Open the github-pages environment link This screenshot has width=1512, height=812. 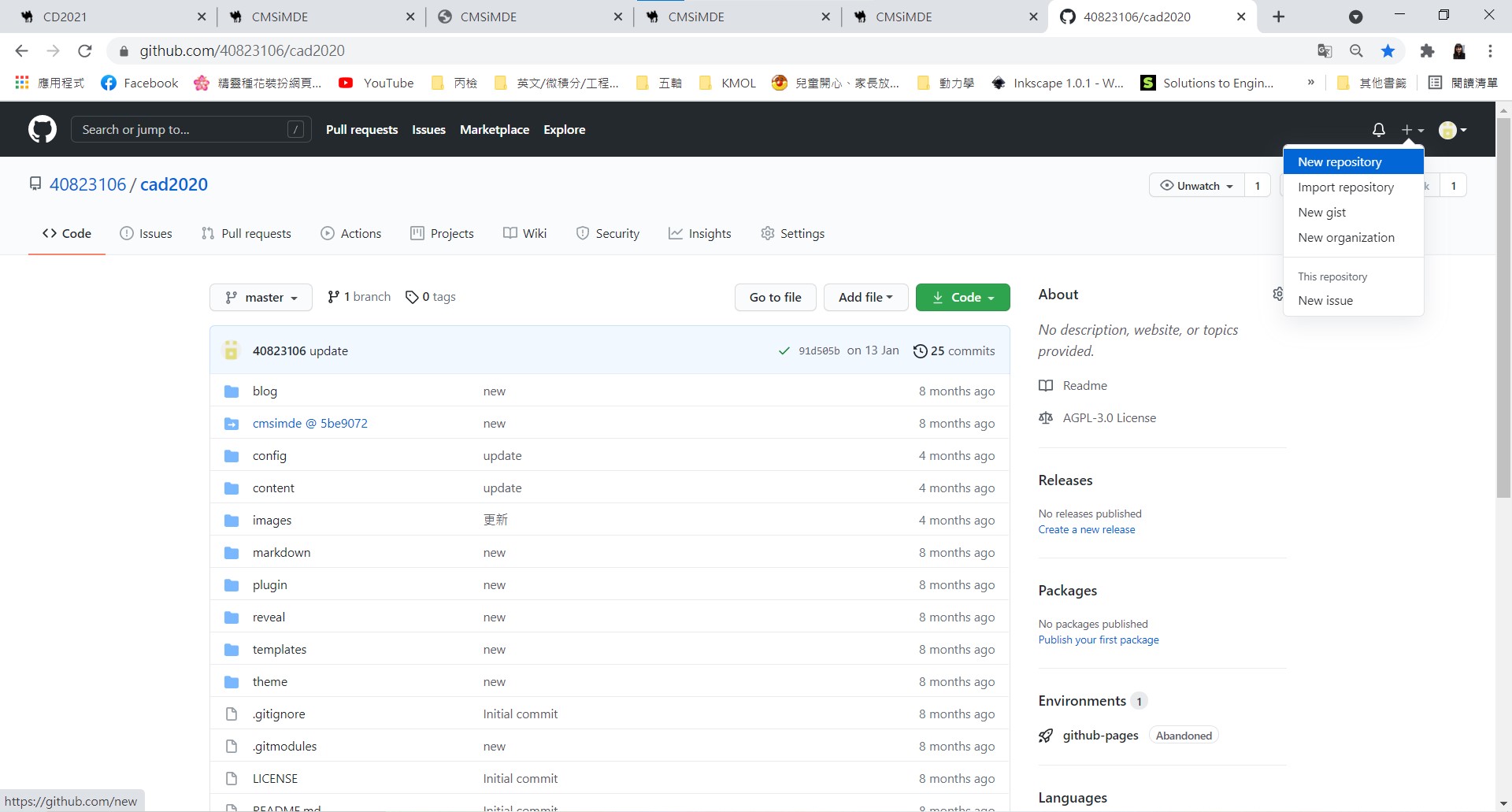pos(1100,736)
